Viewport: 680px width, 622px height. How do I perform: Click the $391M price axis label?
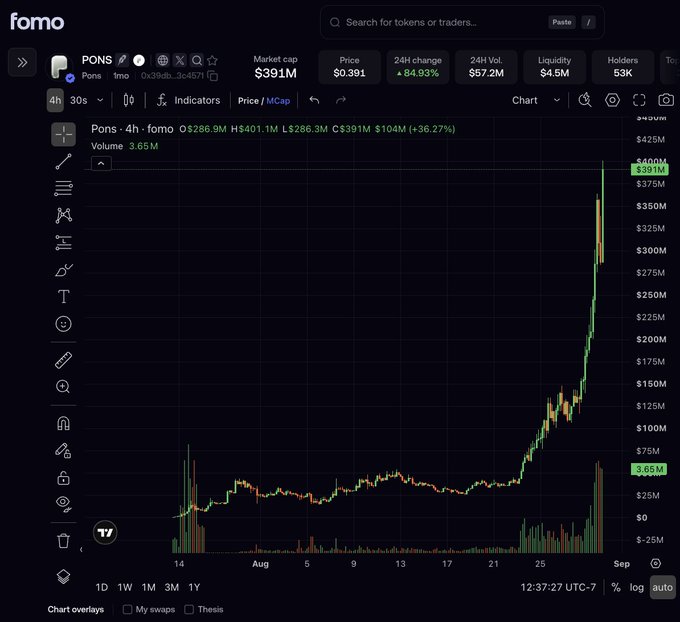pos(650,170)
